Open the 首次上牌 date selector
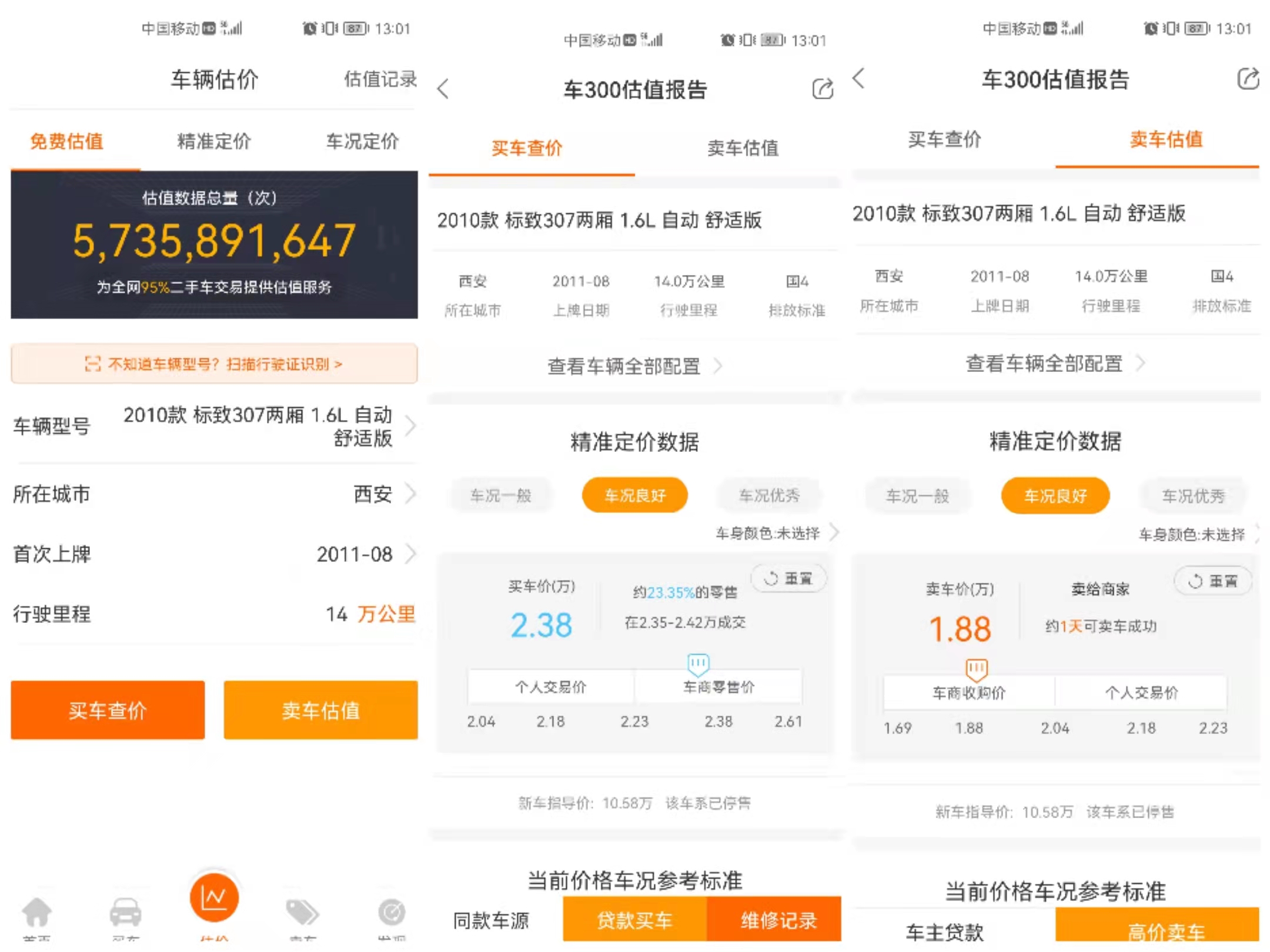This screenshot has height=952, width=1270. (x=214, y=554)
